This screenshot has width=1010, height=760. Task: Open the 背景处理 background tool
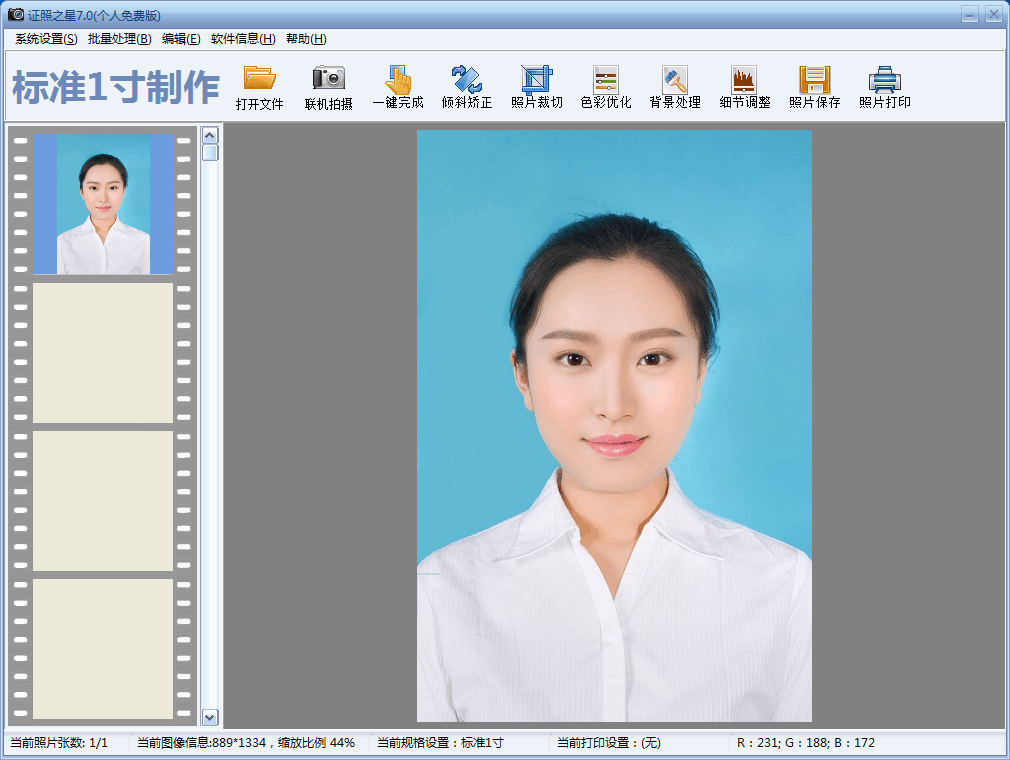click(x=675, y=85)
